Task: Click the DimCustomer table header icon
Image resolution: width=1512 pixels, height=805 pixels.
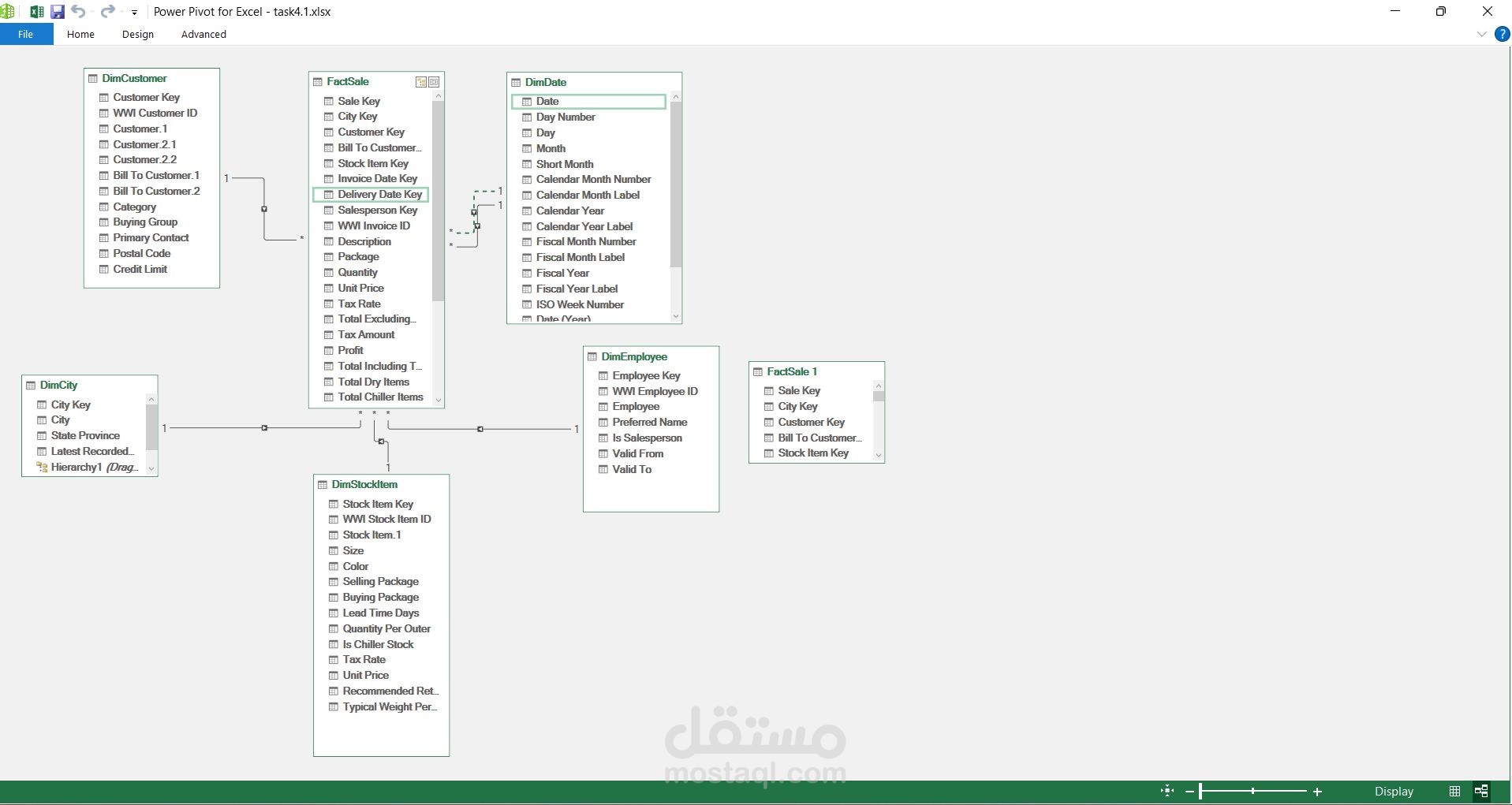Action: coord(93,79)
